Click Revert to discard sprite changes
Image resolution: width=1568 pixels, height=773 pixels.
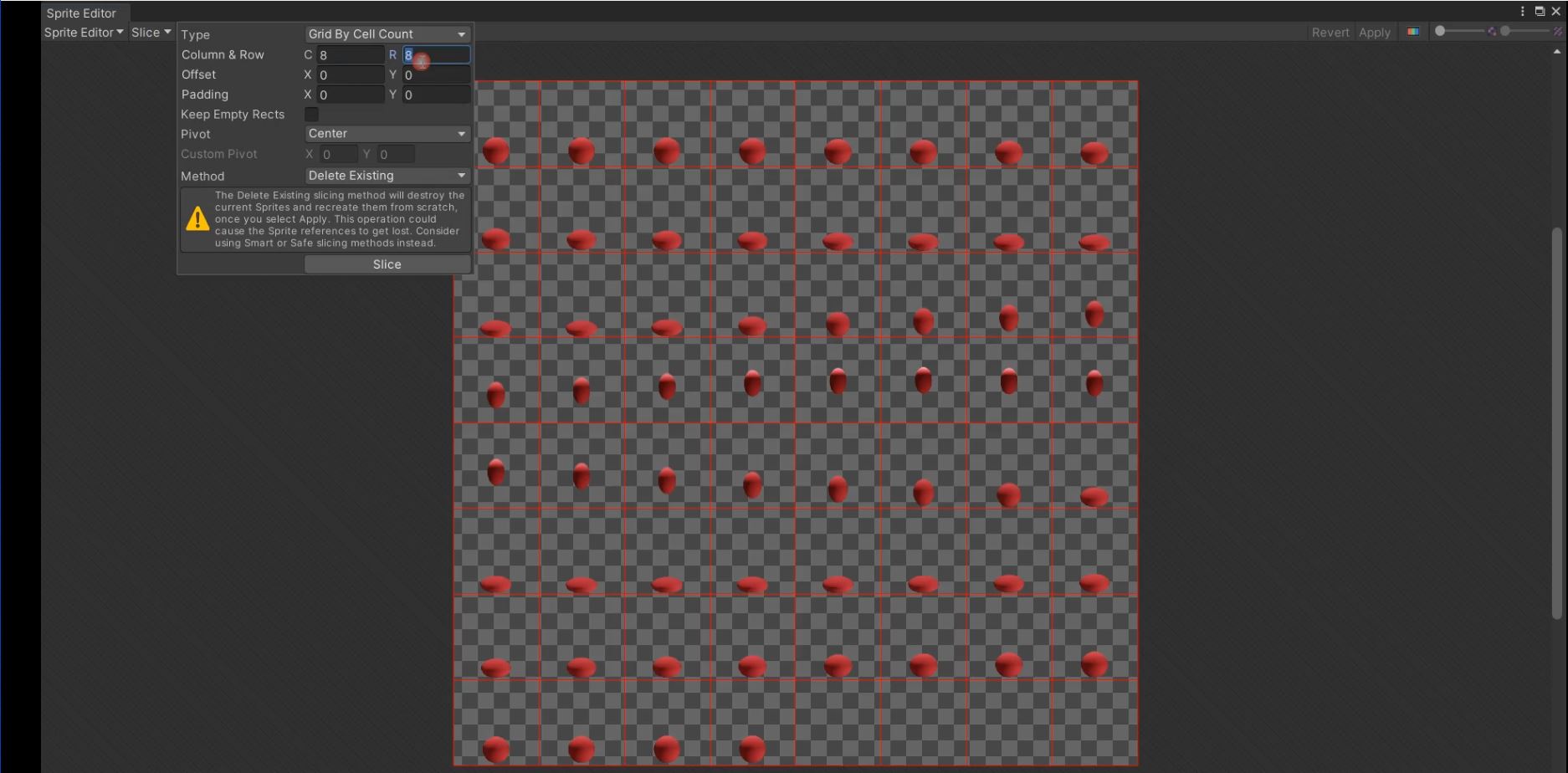click(x=1330, y=33)
